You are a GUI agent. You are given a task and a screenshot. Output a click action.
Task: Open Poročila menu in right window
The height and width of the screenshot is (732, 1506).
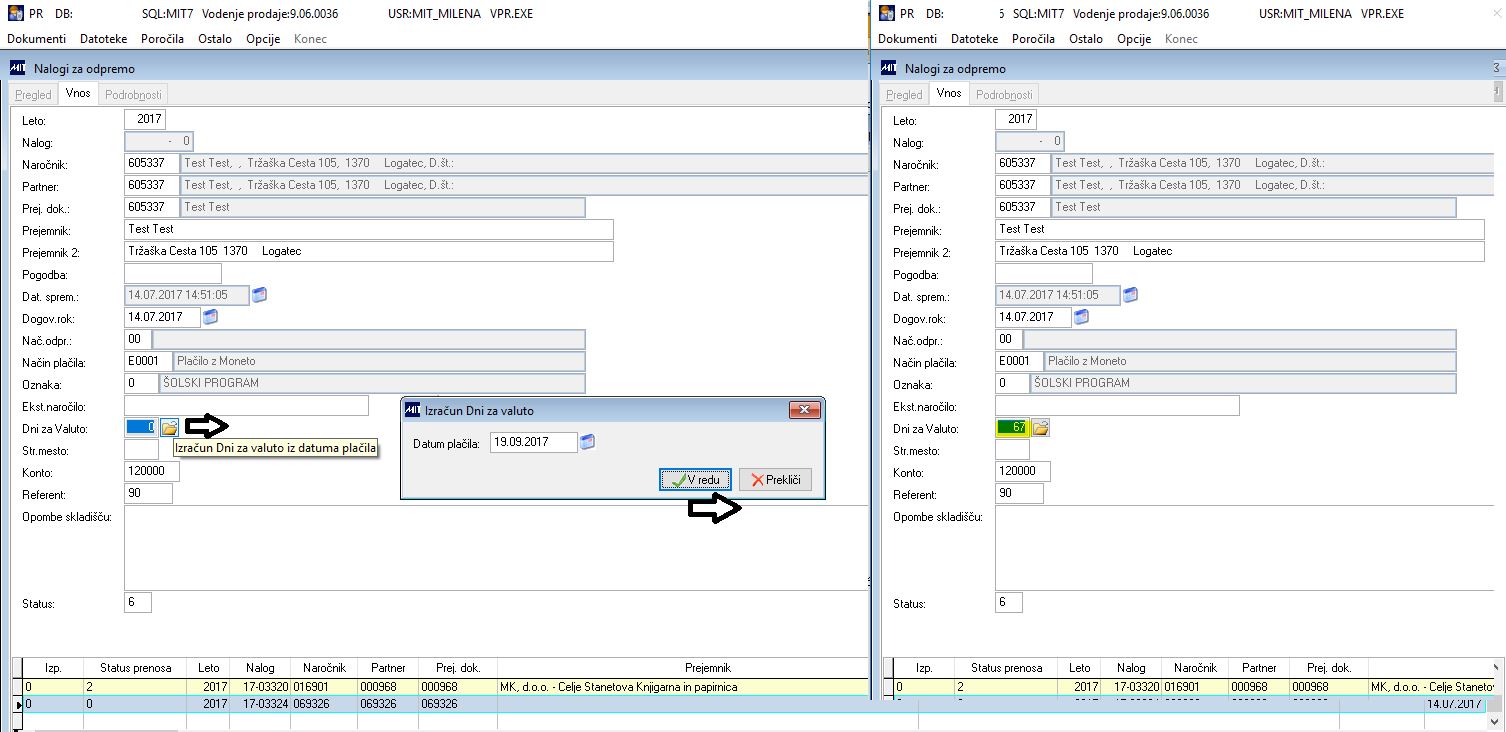coord(1034,39)
